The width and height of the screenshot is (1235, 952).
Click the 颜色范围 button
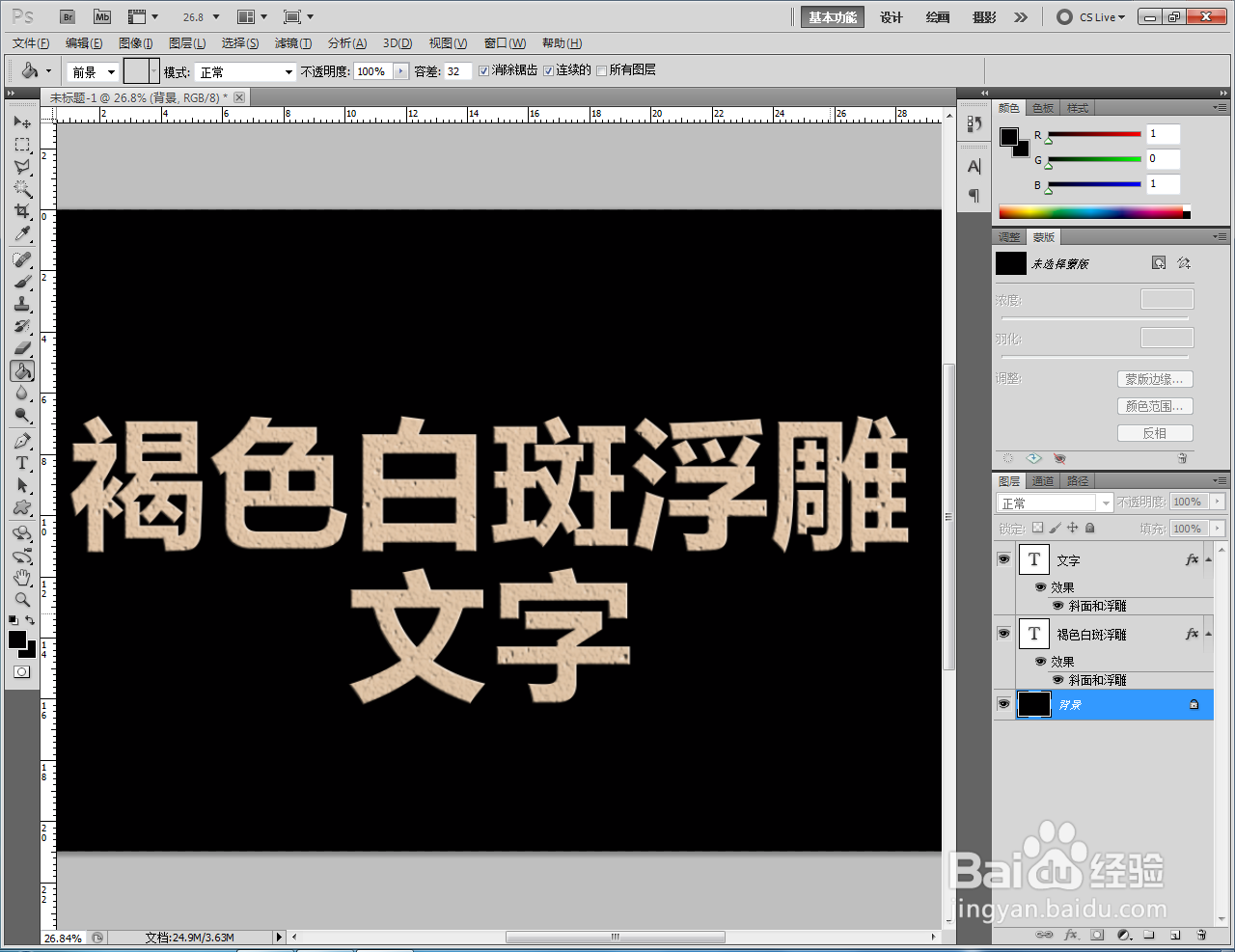coord(1155,405)
